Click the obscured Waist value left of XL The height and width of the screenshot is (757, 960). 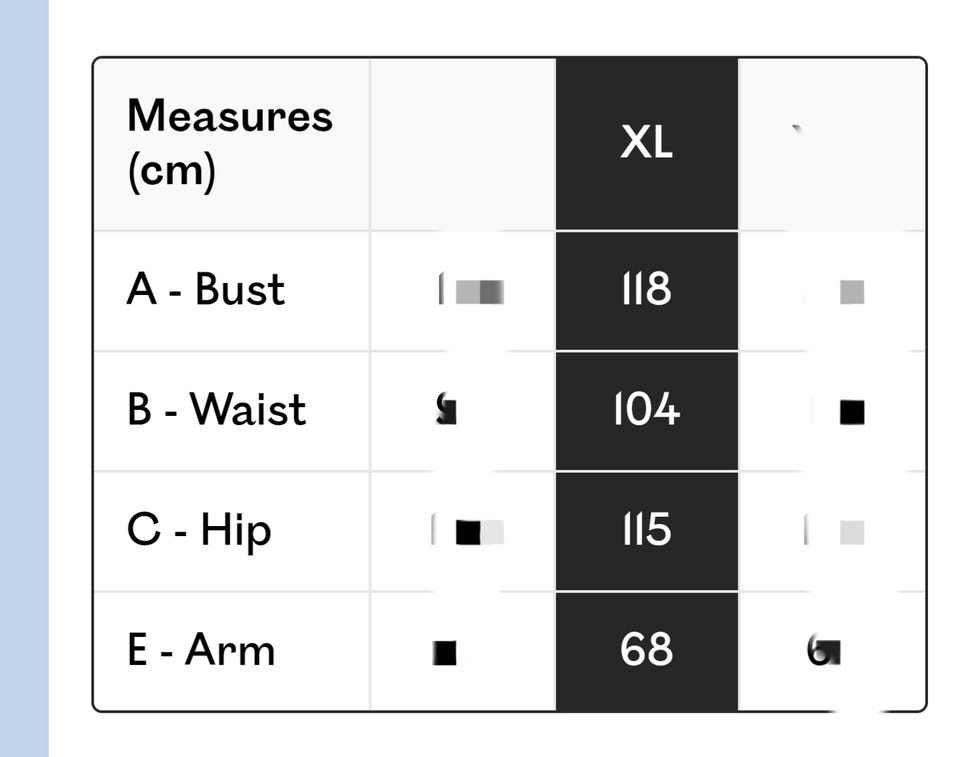click(447, 410)
